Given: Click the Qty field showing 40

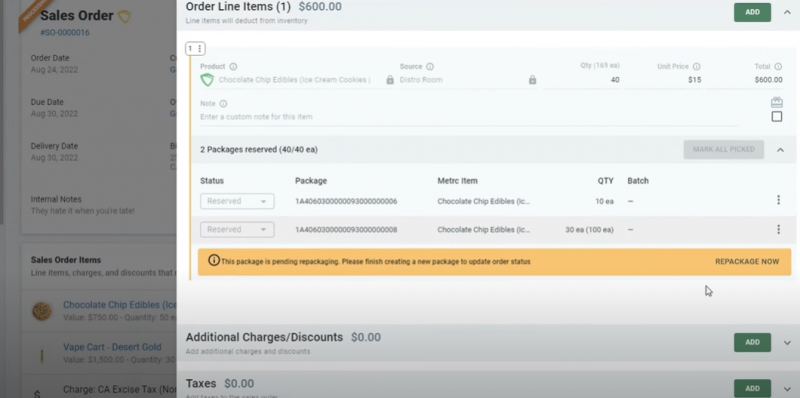Looking at the screenshot, I should pyautogui.click(x=582, y=80).
